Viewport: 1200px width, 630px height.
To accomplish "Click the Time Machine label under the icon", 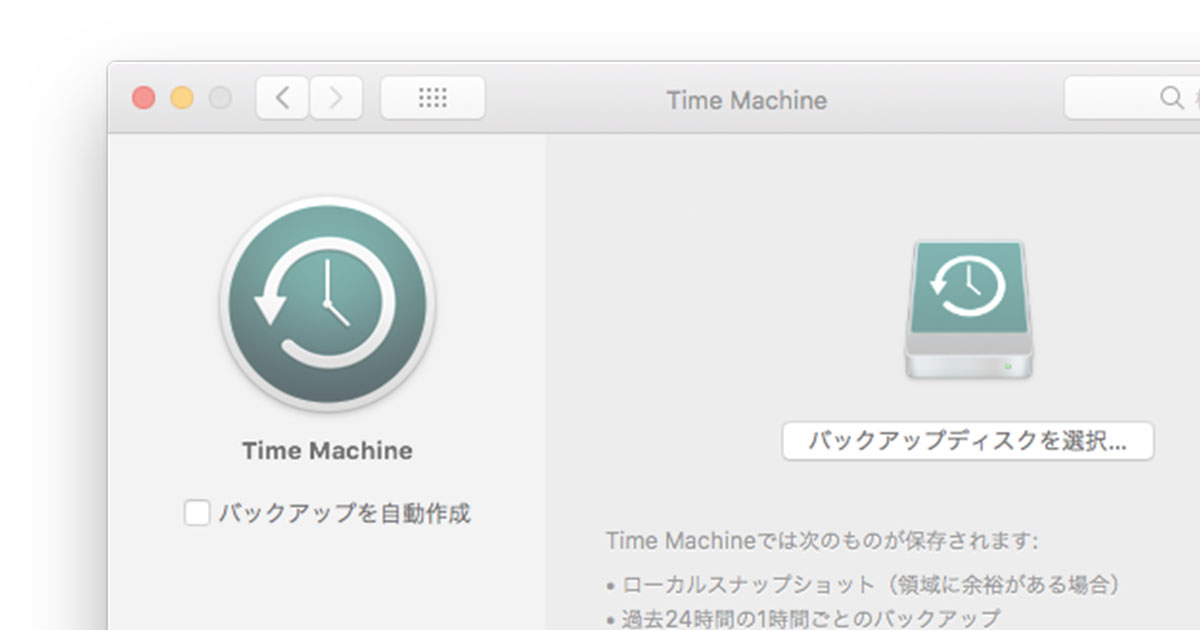I will [x=327, y=451].
